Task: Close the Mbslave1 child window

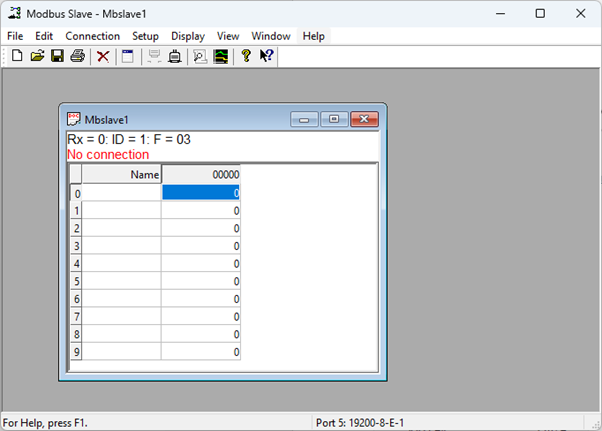Action: coord(364,119)
